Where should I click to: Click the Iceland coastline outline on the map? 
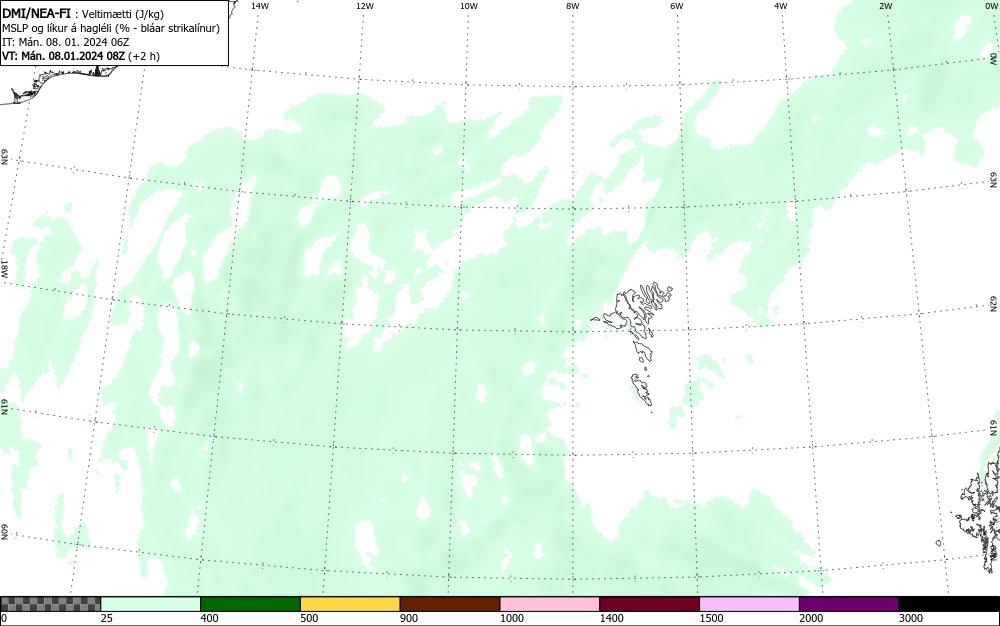tap(57, 83)
